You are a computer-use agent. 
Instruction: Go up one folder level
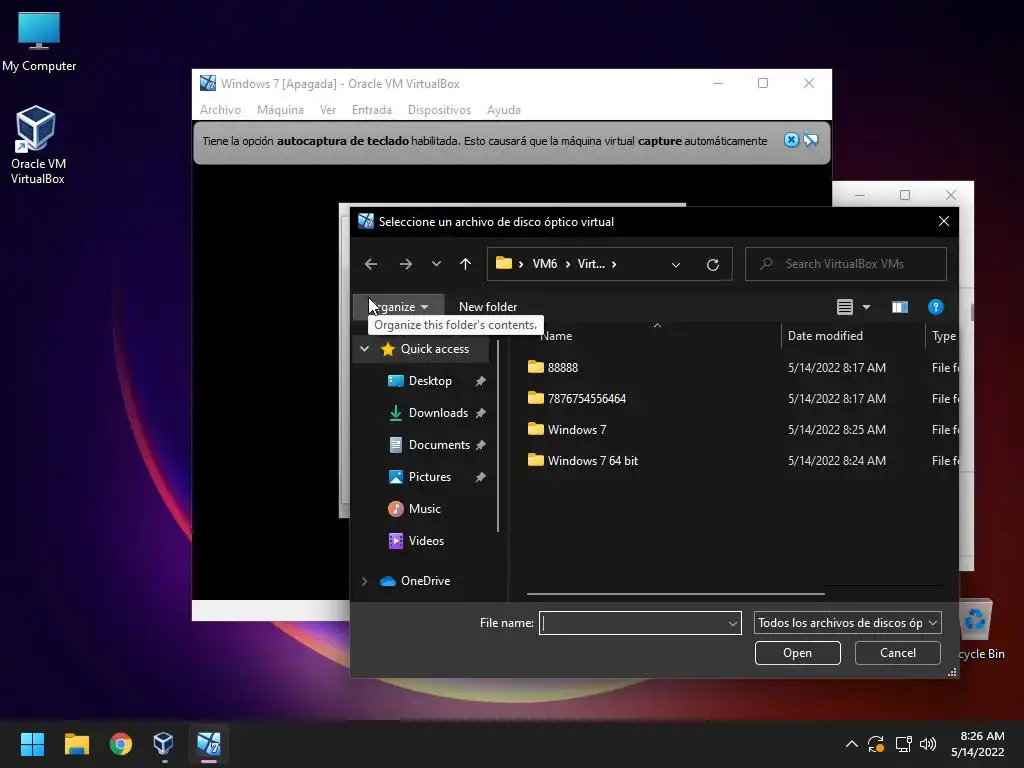(465, 264)
